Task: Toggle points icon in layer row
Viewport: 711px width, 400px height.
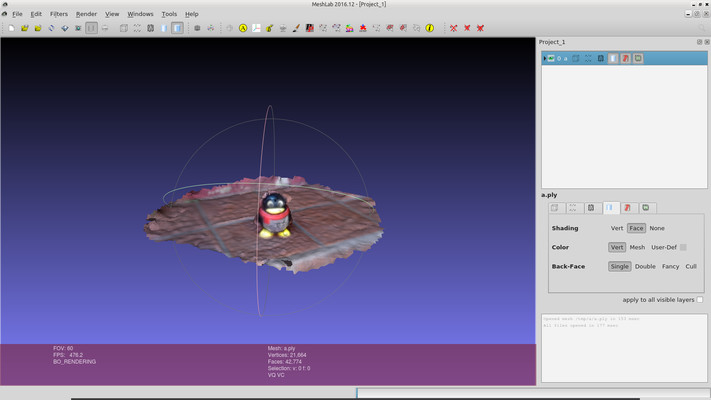Action: coord(588,59)
